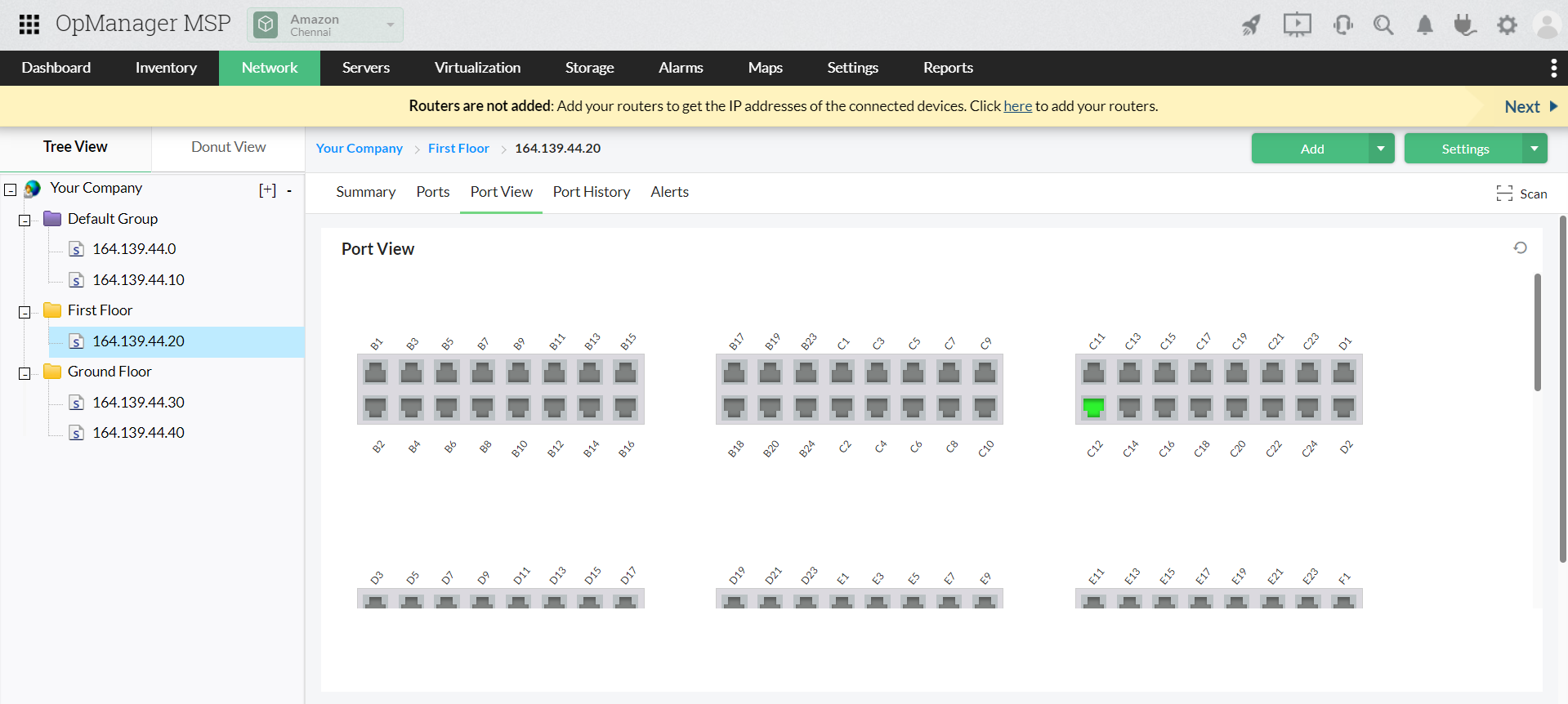The image size is (1568, 704).
Task: Select port B17 in port view
Action: coord(735,373)
